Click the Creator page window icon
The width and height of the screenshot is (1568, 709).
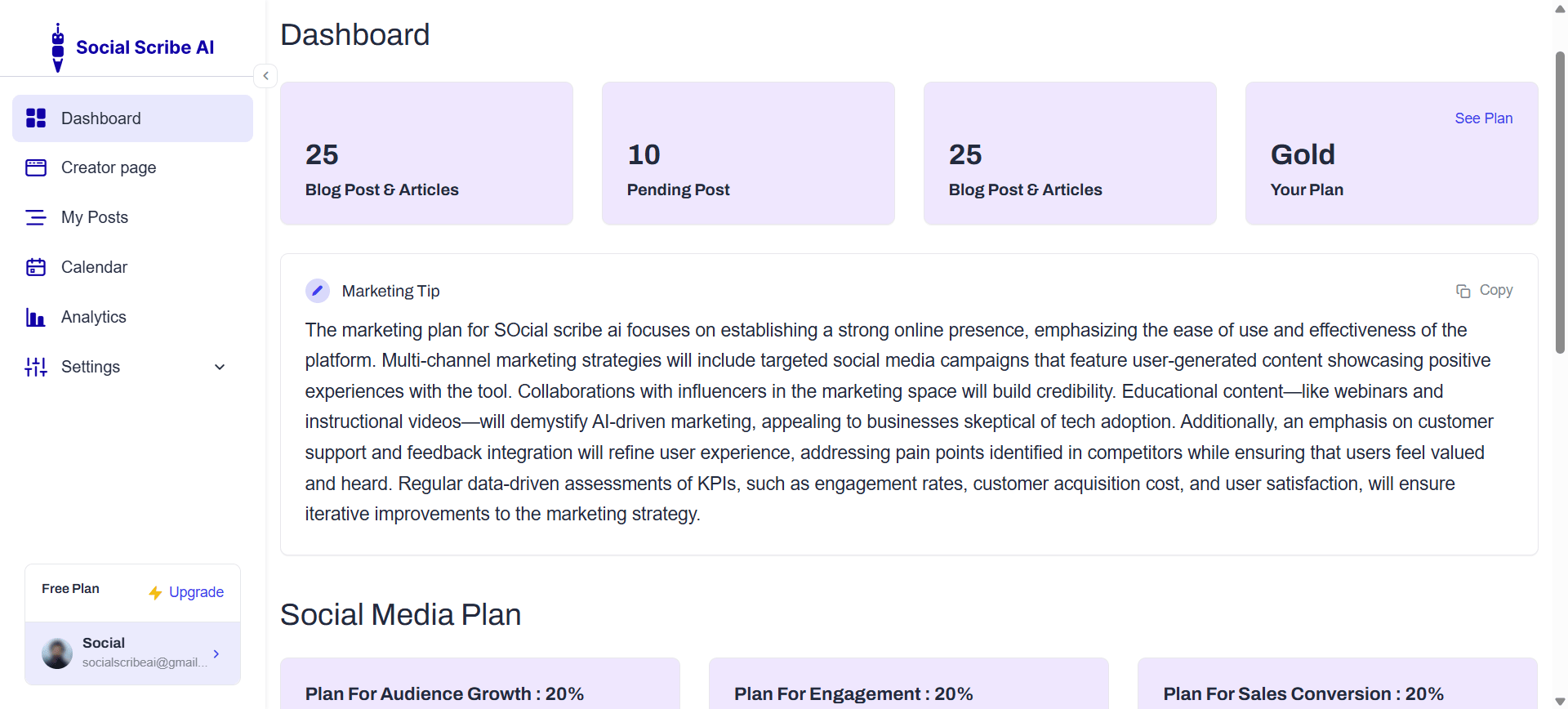36,167
